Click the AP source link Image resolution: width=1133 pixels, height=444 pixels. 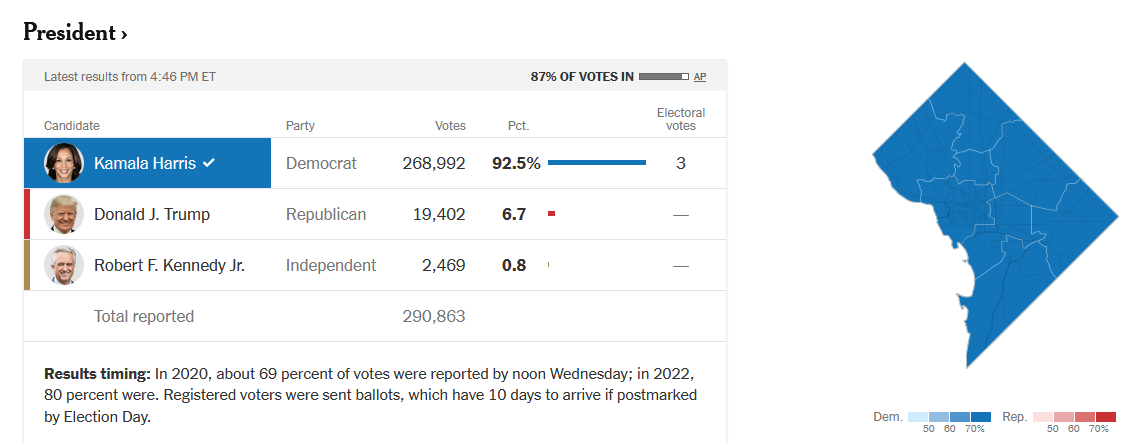point(700,77)
